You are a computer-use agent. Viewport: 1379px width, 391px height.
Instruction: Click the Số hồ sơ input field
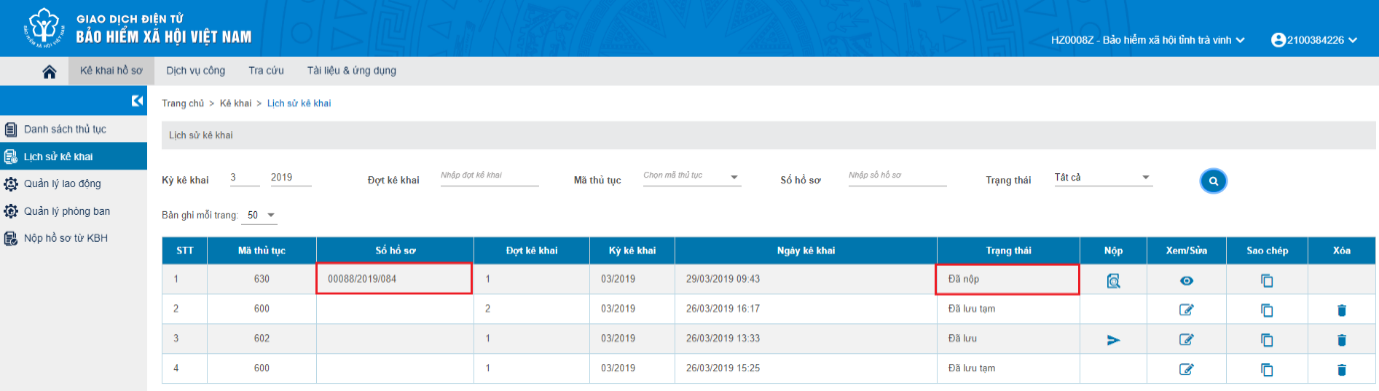[896, 177]
